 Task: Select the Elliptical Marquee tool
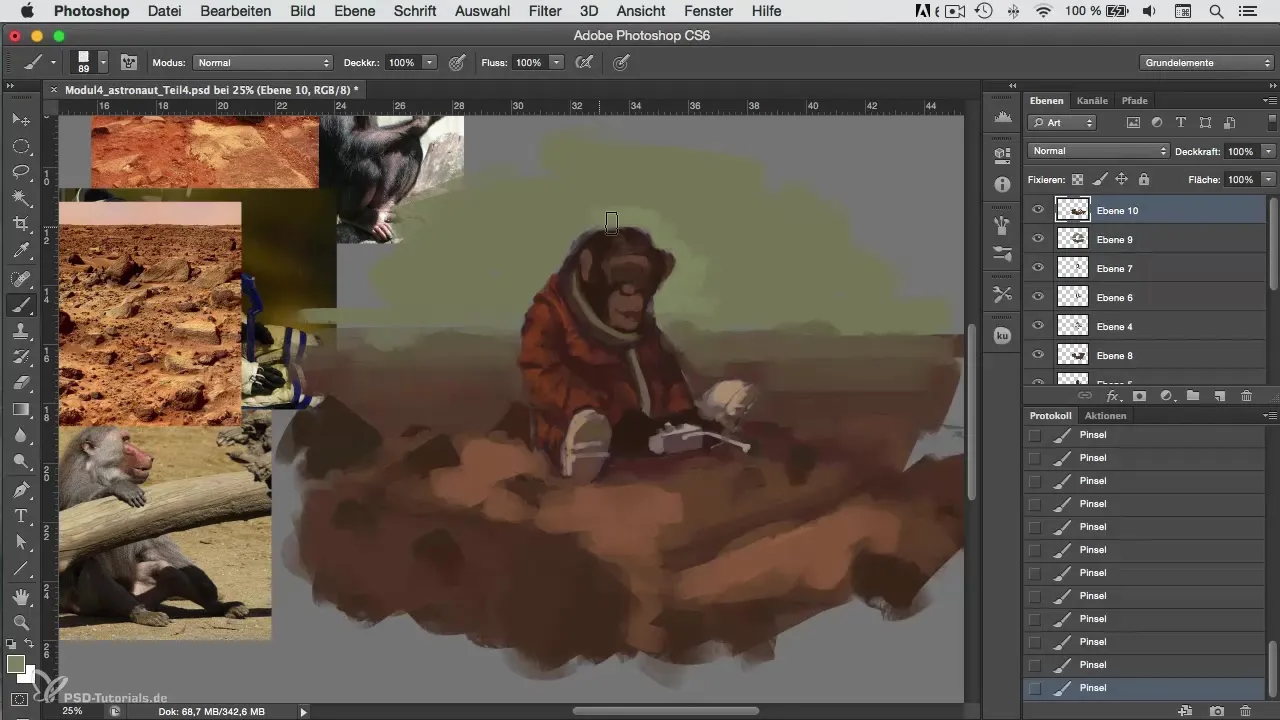click(20, 146)
